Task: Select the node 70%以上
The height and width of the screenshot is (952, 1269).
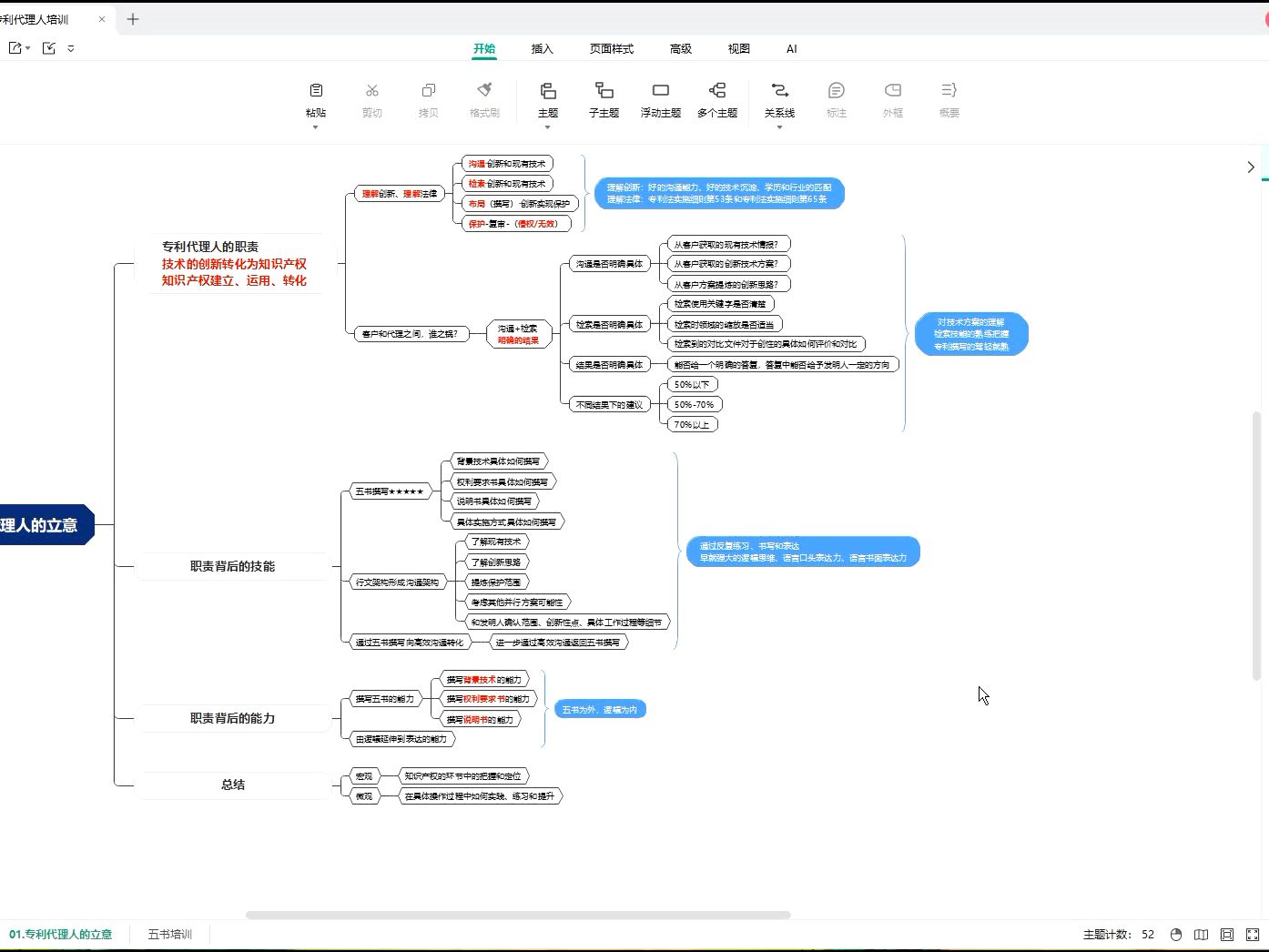Action: [692, 425]
